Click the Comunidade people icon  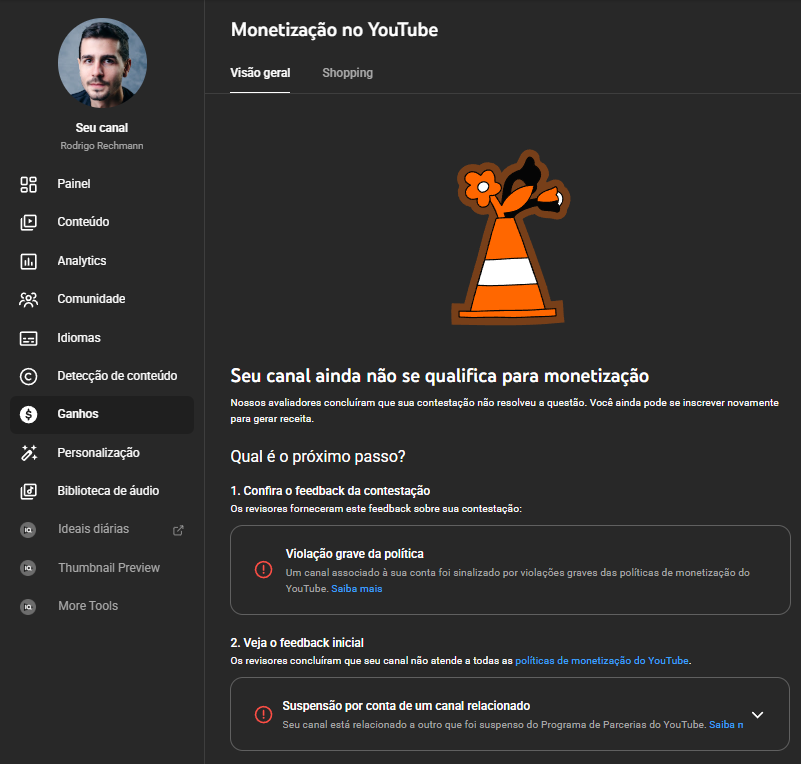pos(28,299)
